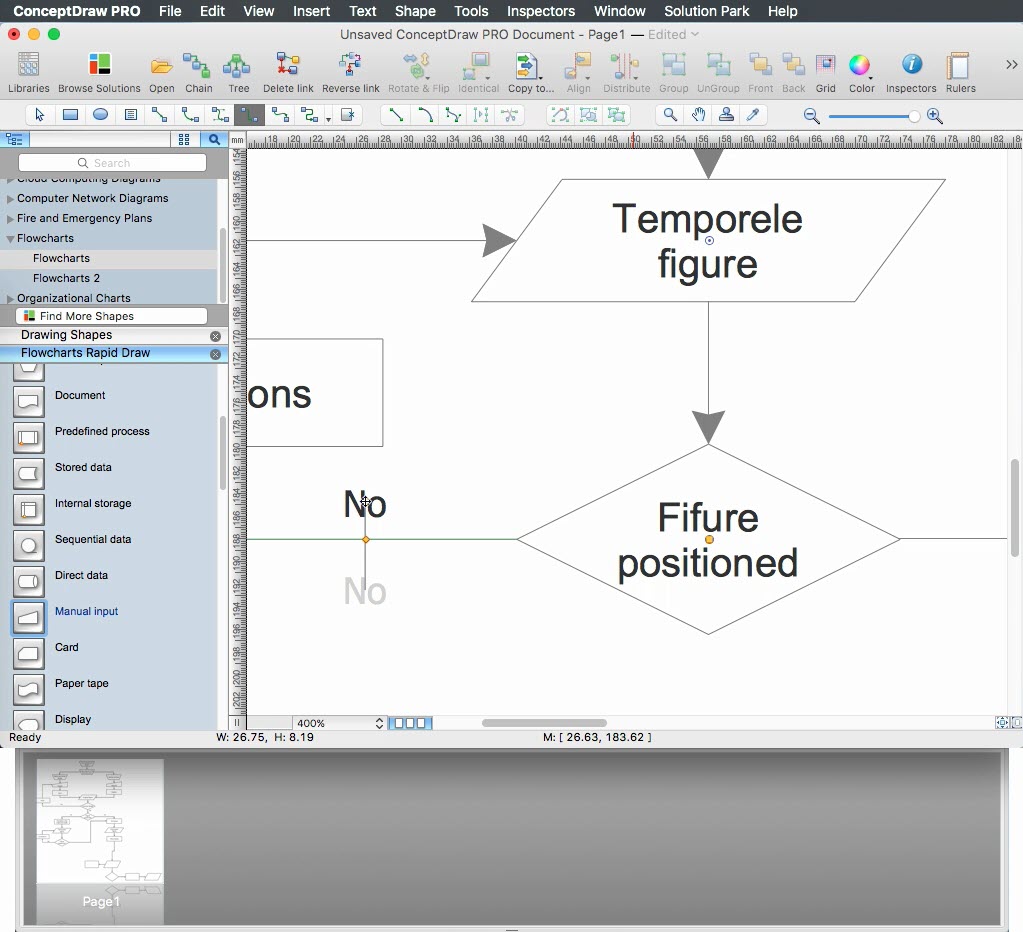Image resolution: width=1023 pixels, height=932 pixels.
Task: Click the Open folder icon
Action: pyautogui.click(x=161, y=66)
